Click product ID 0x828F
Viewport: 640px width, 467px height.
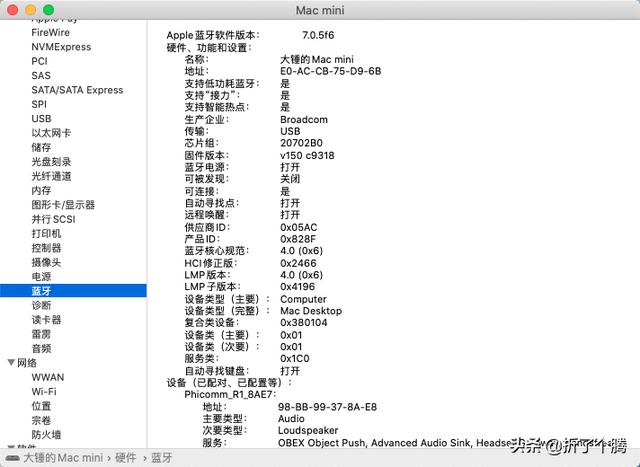pos(298,239)
